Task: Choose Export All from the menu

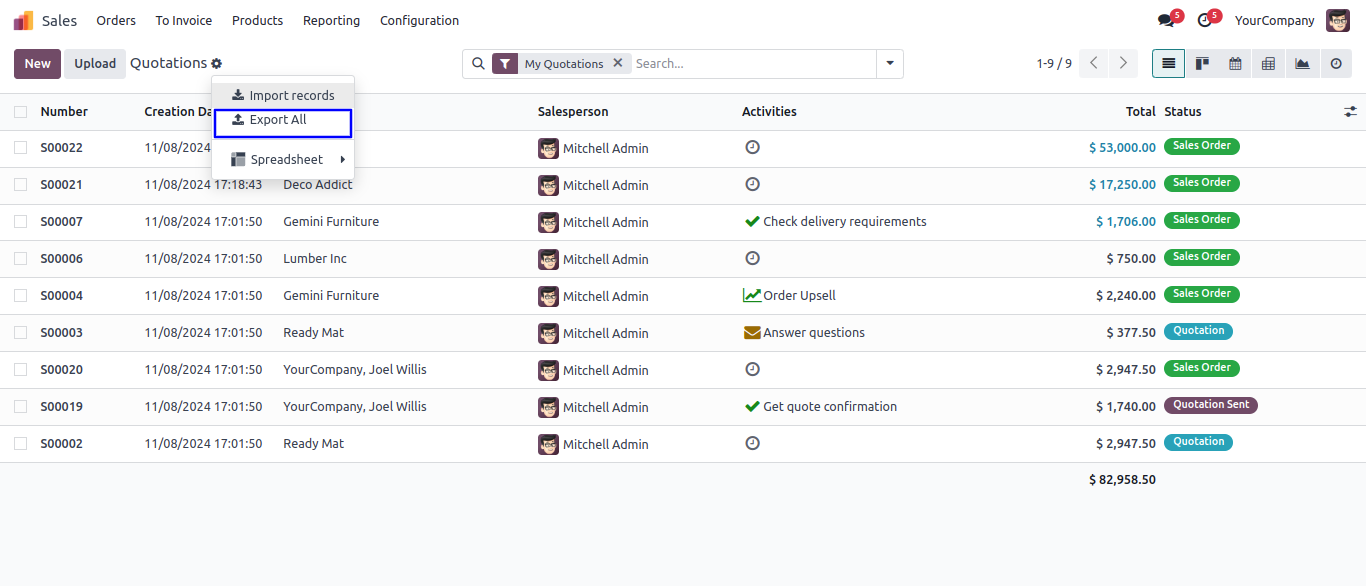Action: (x=278, y=120)
